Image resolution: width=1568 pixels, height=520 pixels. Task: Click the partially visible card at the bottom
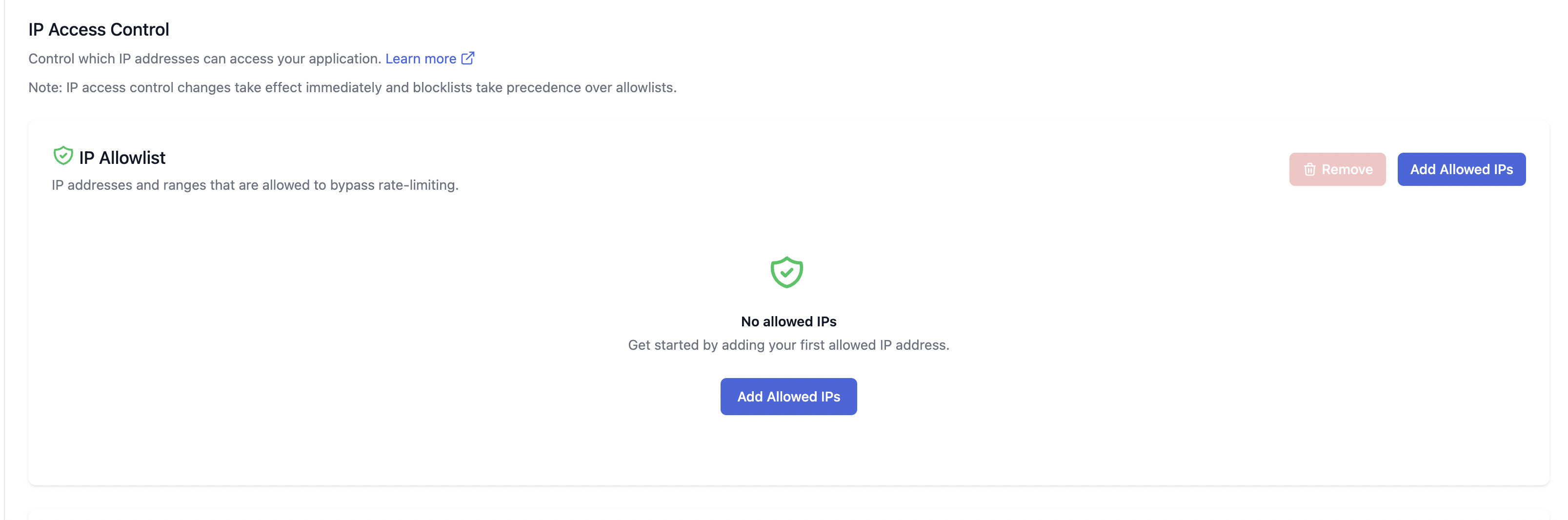pyautogui.click(x=788, y=515)
